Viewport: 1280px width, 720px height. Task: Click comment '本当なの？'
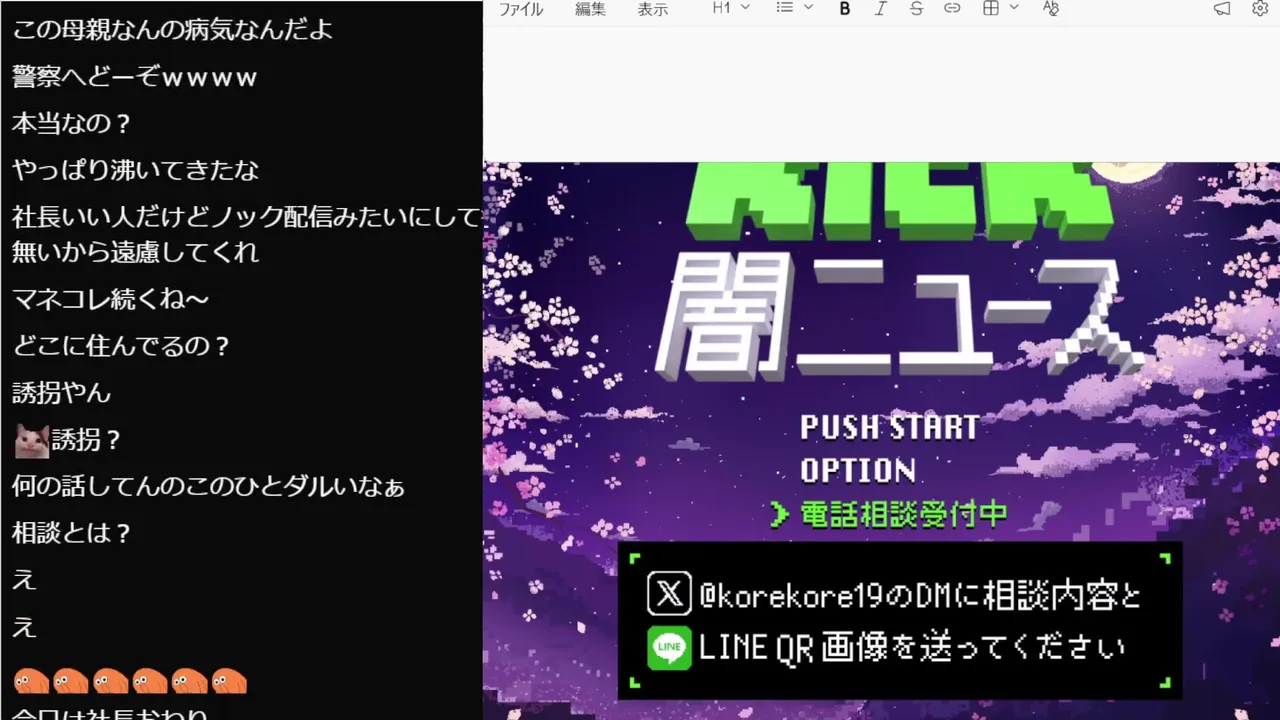72,124
